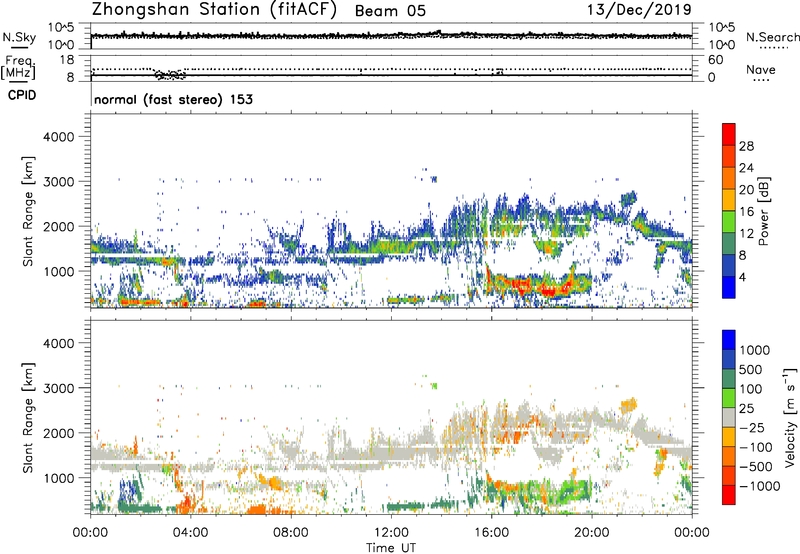Click the '24' tick on Power colorbar

click(746, 168)
